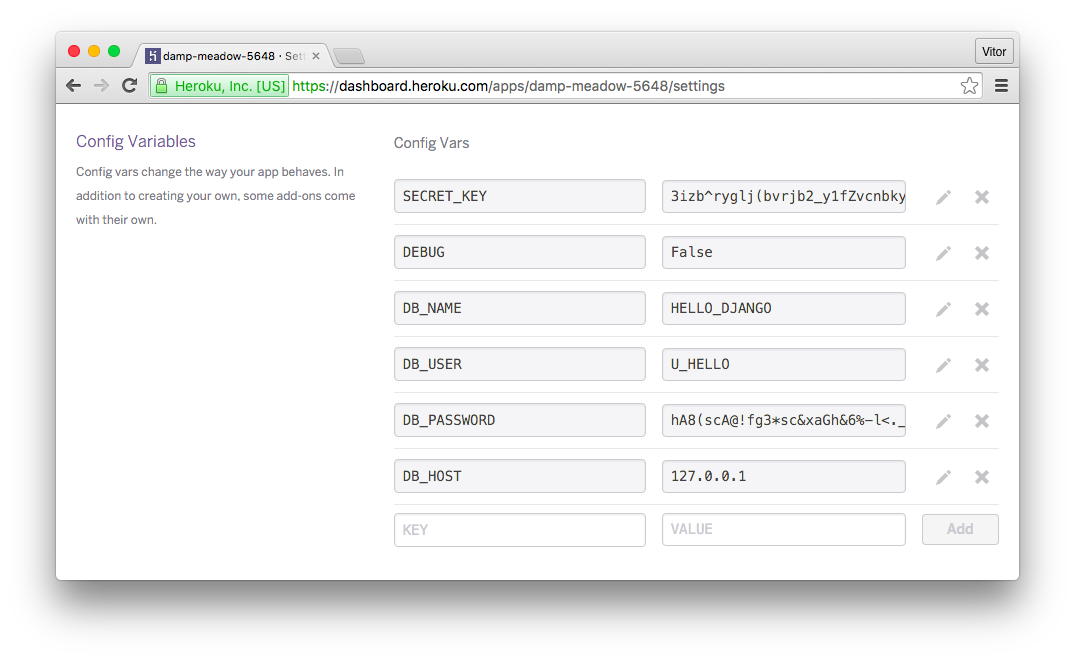Screen dimensions: 1075x660
Task: Focus the new KEY input field
Action: coord(520,530)
